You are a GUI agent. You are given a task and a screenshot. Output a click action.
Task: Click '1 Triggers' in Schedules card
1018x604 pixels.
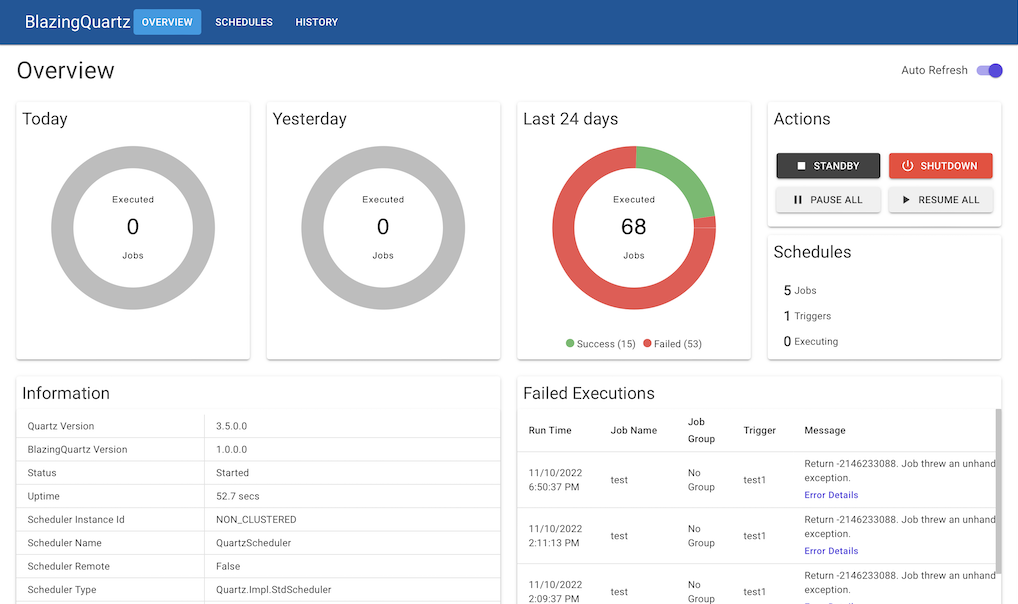click(807, 316)
